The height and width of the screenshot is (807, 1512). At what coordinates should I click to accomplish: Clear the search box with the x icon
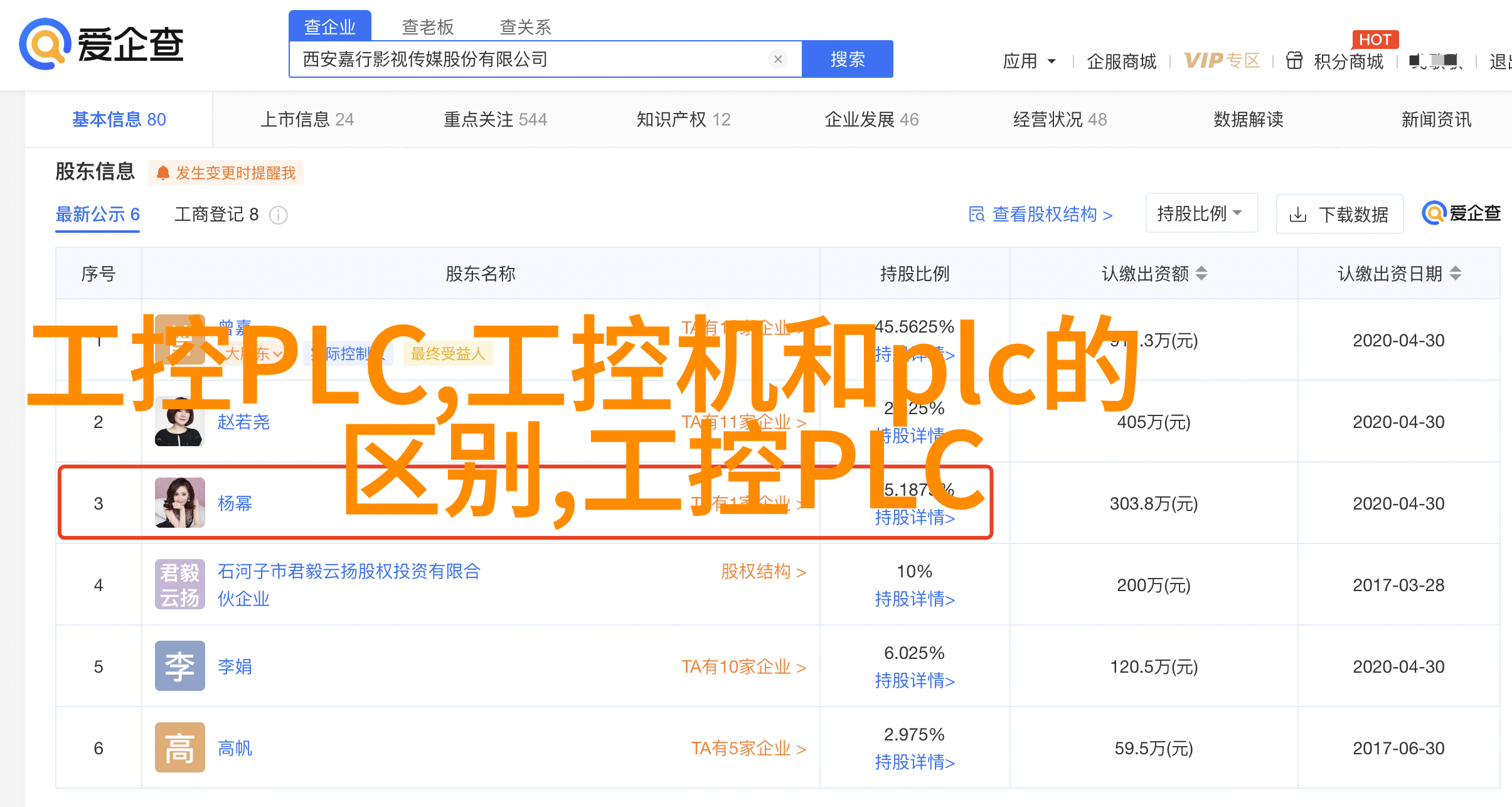[778, 59]
